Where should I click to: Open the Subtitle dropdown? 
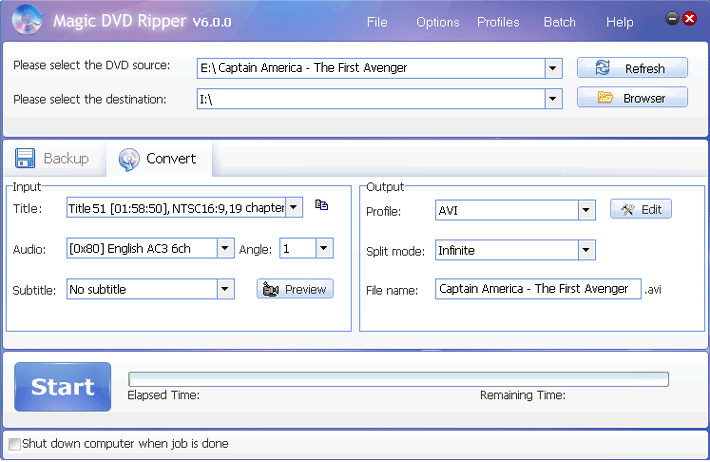coord(225,289)
